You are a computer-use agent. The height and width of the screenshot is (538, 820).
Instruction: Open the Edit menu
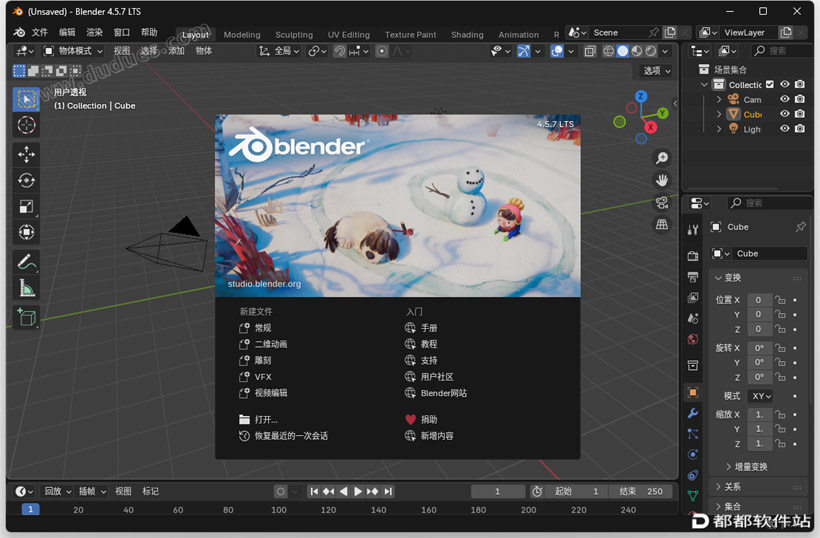point(67,32)
